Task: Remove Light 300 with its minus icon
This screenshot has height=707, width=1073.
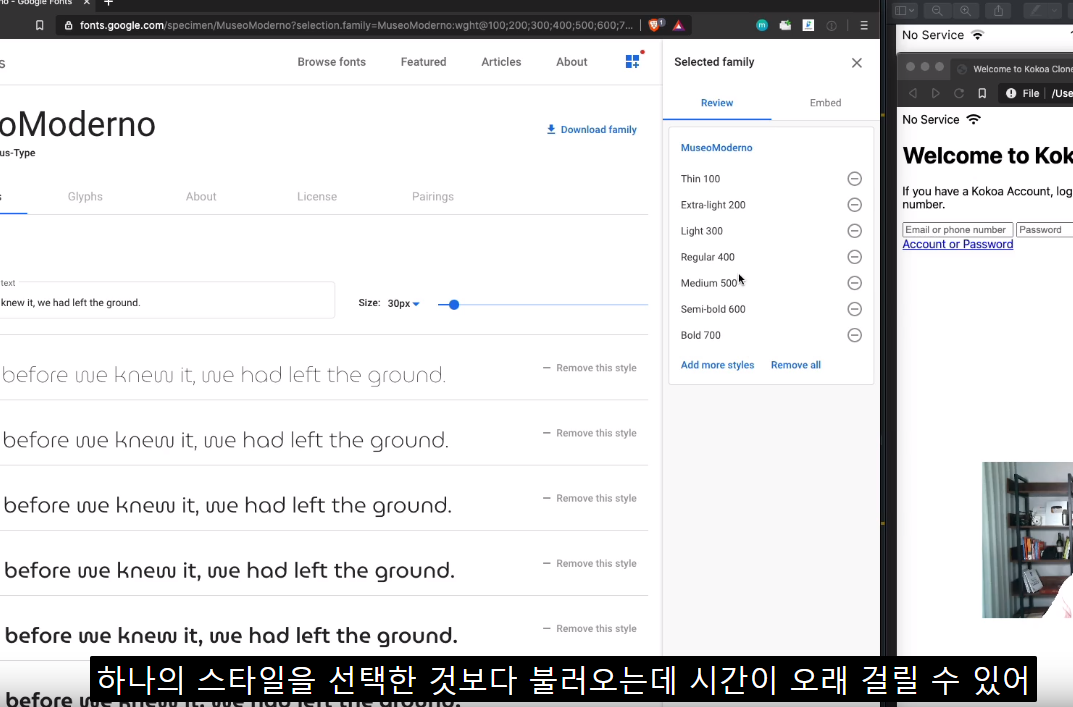Action: (x=855, y=231)
